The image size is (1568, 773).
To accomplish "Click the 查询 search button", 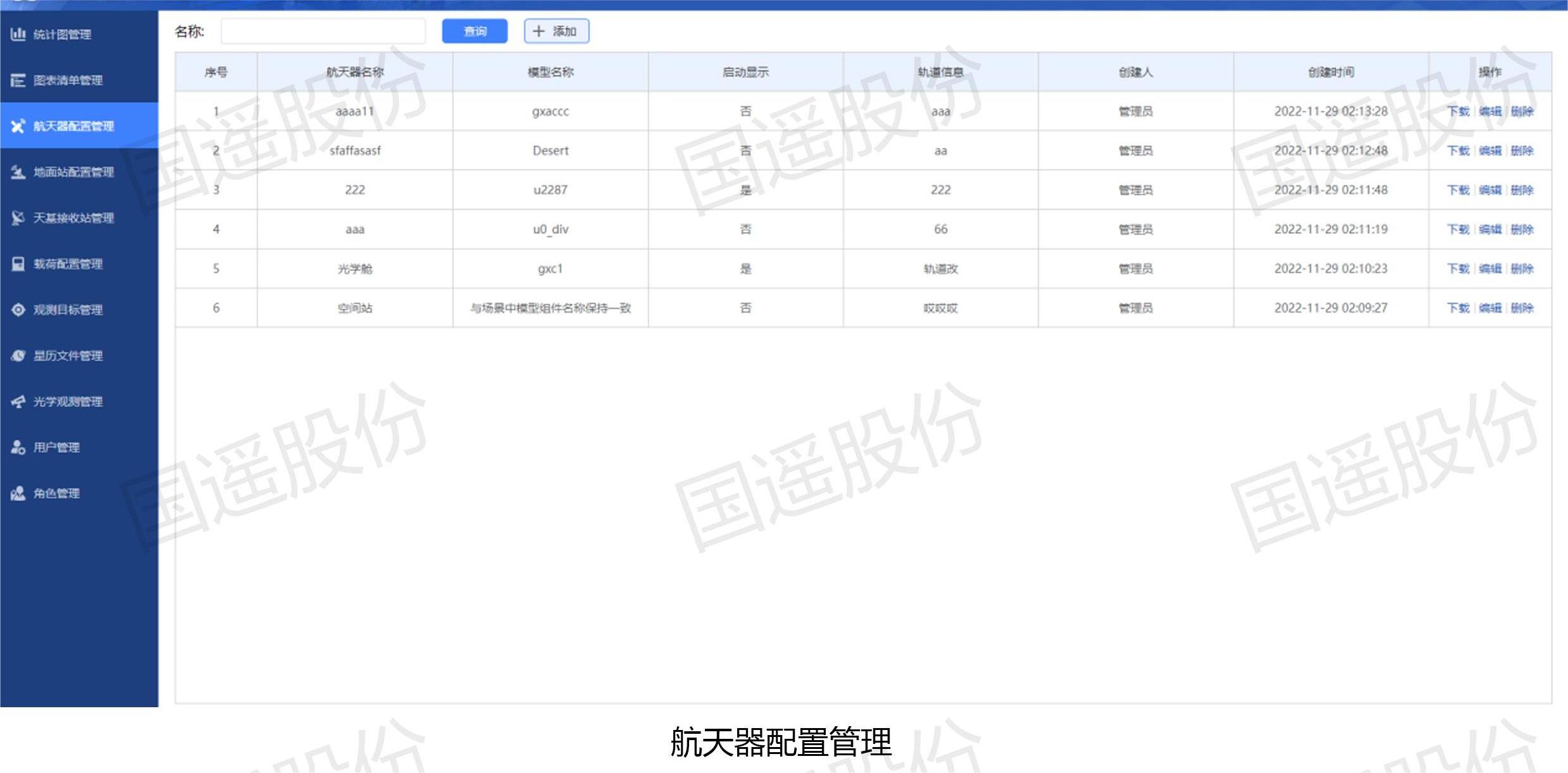I will (x=475, y=31).
